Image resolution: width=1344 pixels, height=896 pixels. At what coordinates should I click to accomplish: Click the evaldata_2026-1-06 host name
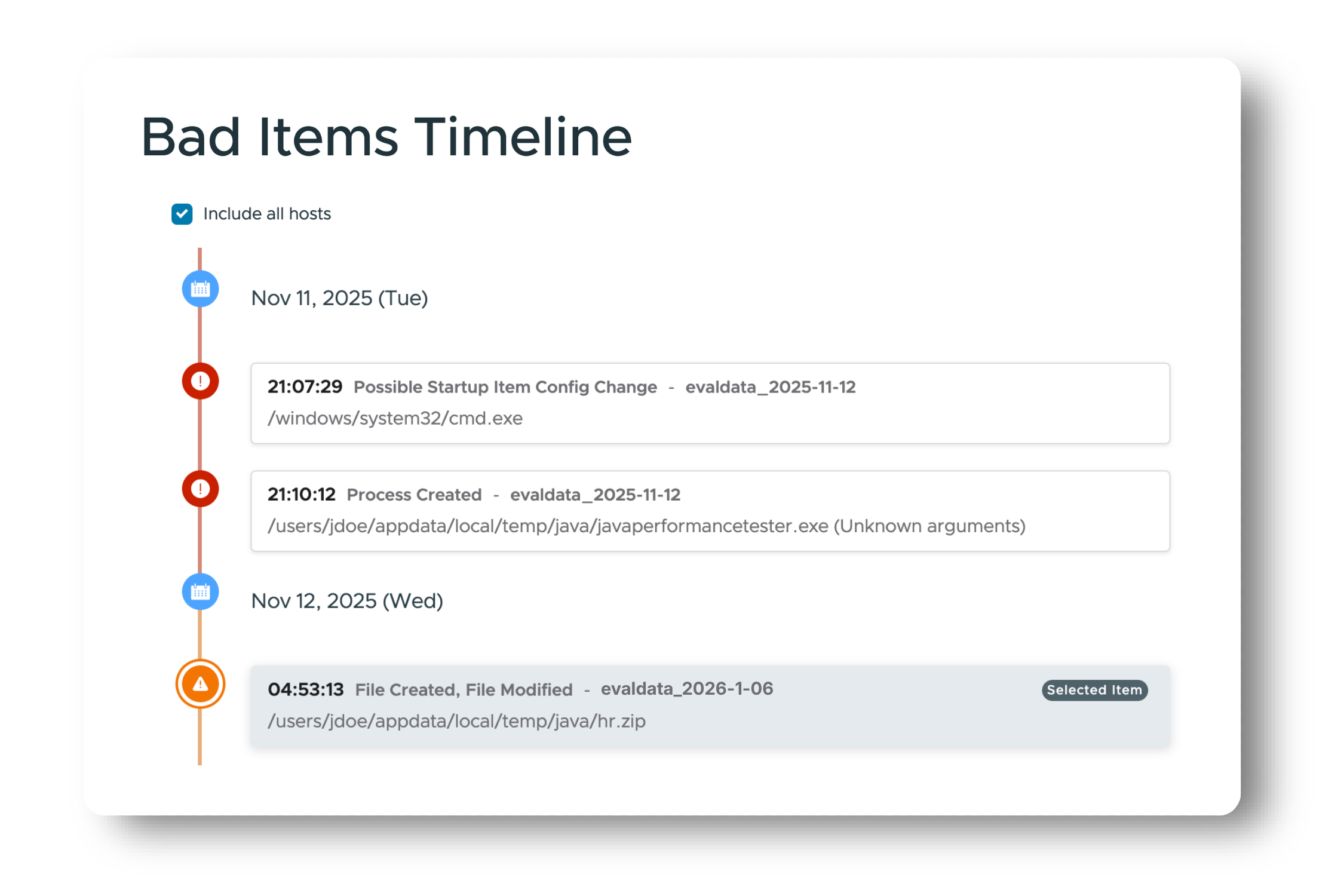pos(687,689)
